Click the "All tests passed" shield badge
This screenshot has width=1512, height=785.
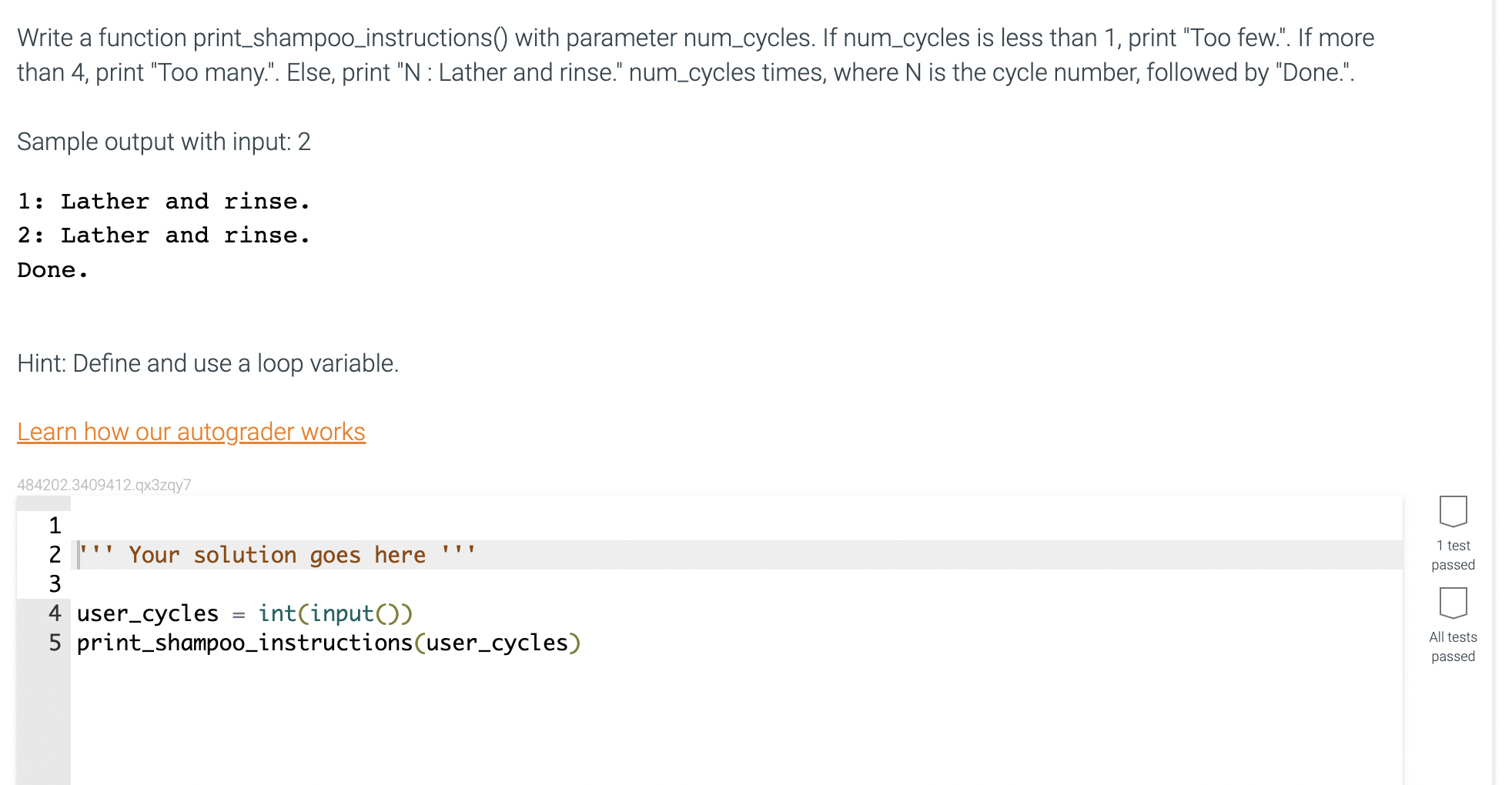[x=1452, y=604]
